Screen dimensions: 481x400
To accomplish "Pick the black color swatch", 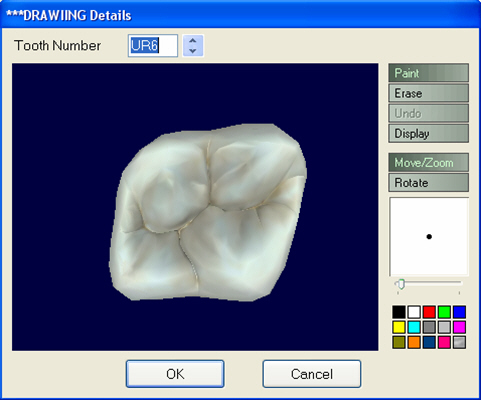I will [x=399, y=312].
